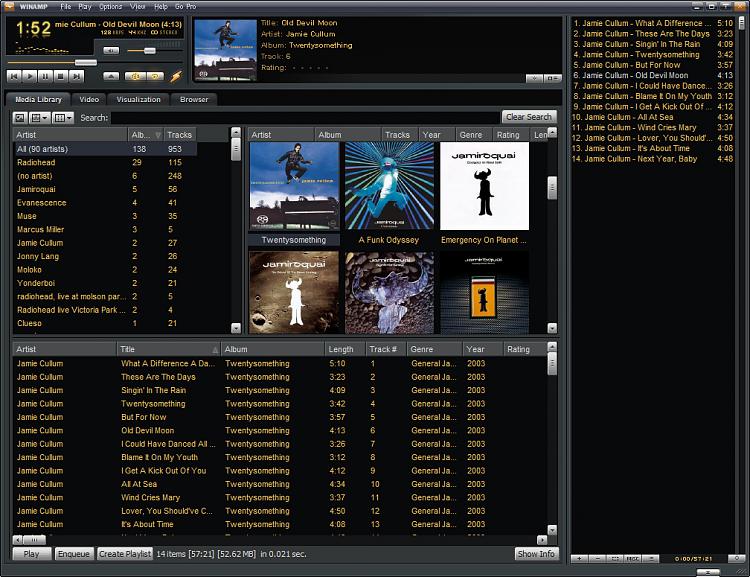
Task: Click the Previous track button
Action: (14, 76)
